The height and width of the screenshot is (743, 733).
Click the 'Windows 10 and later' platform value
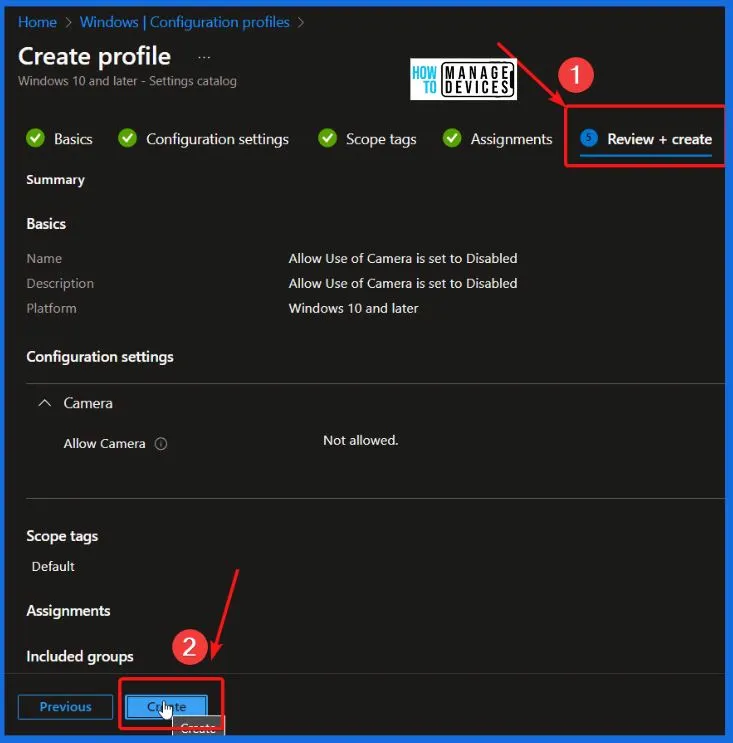(353, 308)
